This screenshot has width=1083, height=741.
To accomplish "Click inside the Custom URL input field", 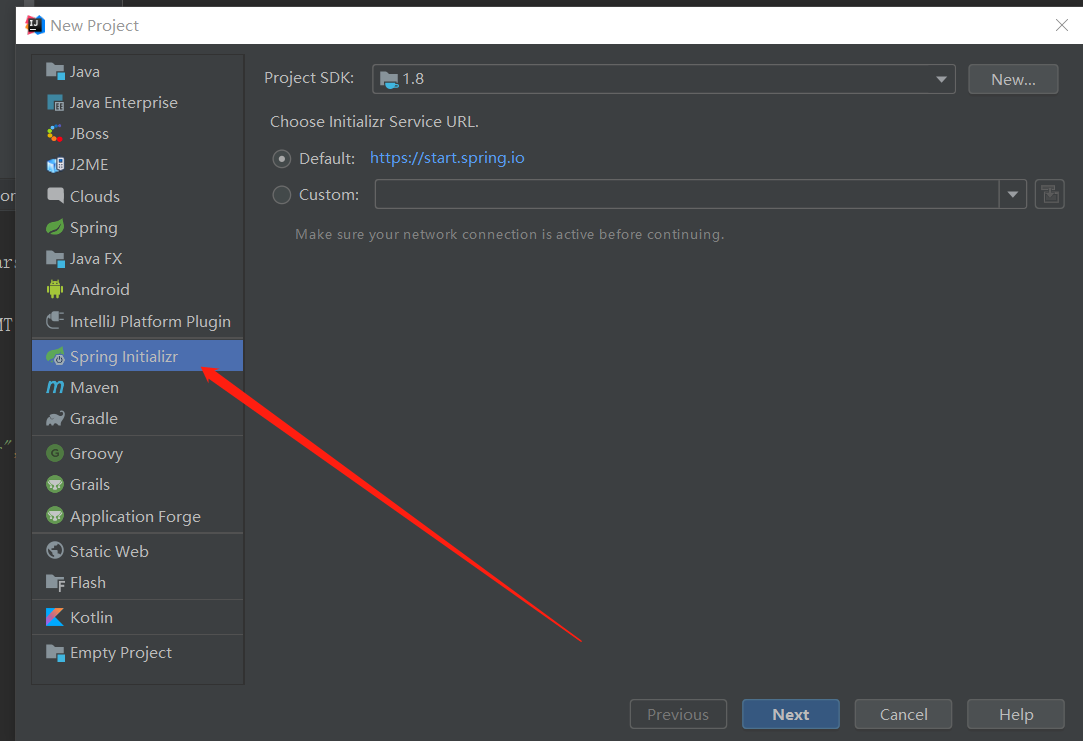I will click(687, 194).
